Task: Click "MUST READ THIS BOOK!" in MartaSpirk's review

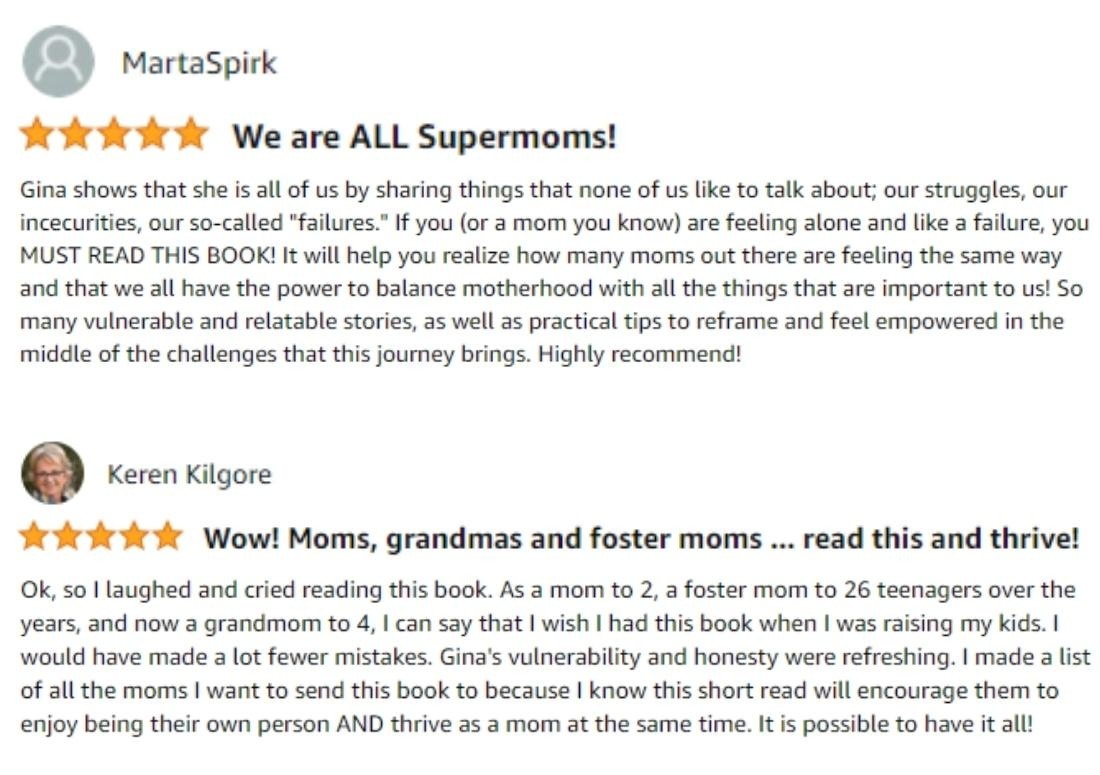Action: click(148, 255)
